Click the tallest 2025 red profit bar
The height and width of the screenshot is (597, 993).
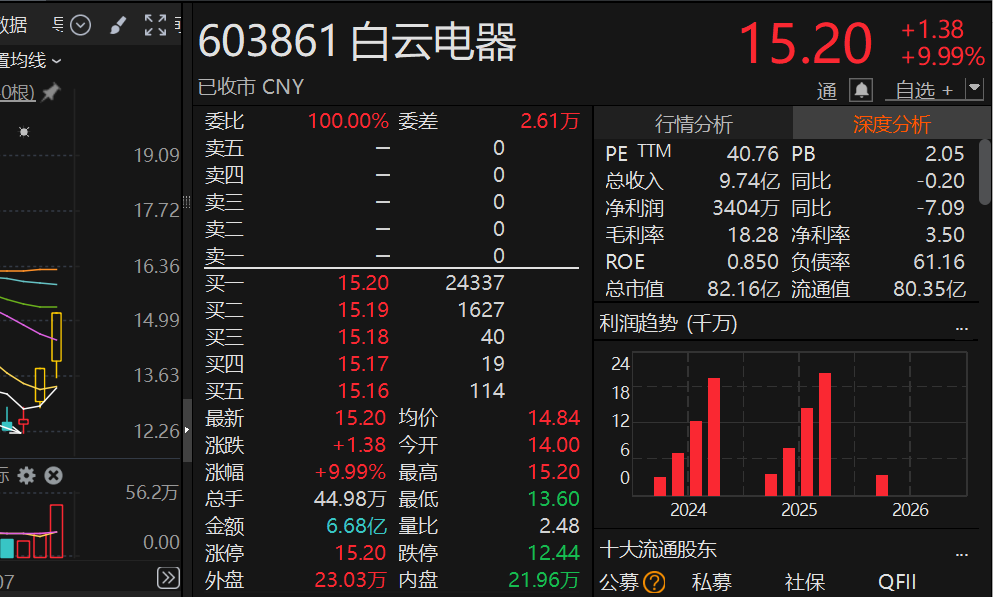[x=825, y=434]
